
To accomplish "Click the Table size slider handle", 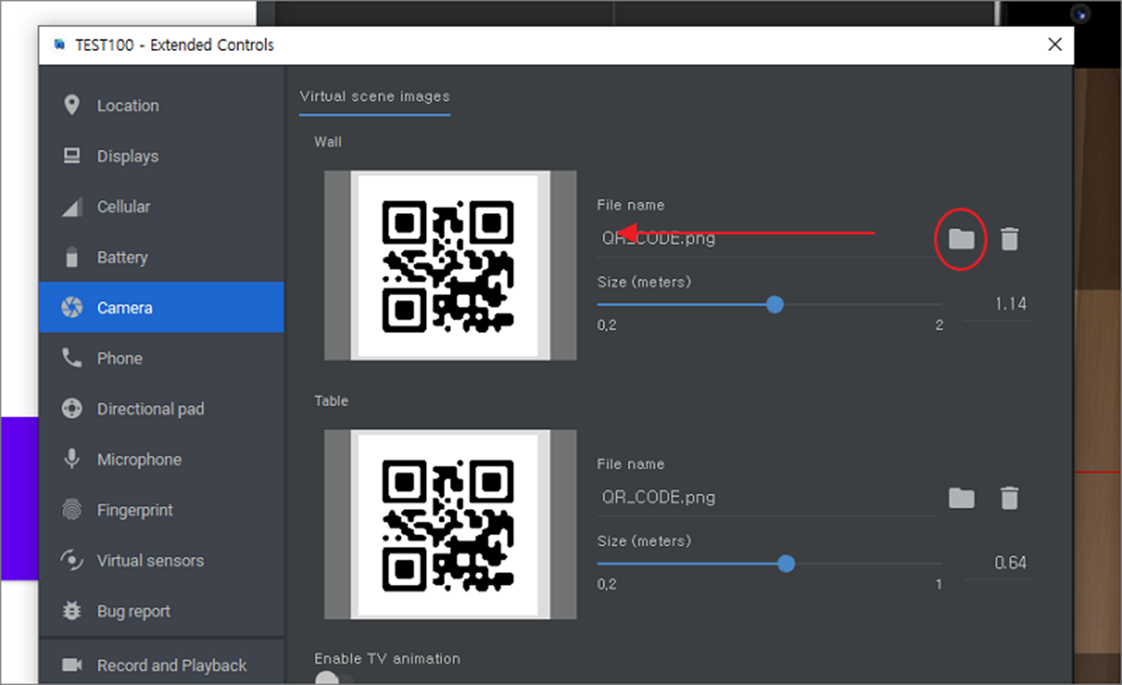I will [x=786, y=564].
